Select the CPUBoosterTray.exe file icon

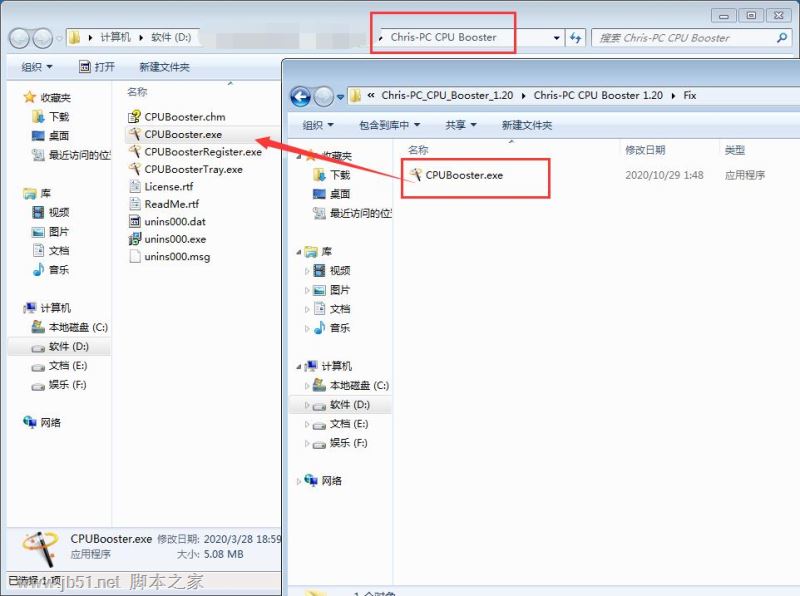pos(135,169)
